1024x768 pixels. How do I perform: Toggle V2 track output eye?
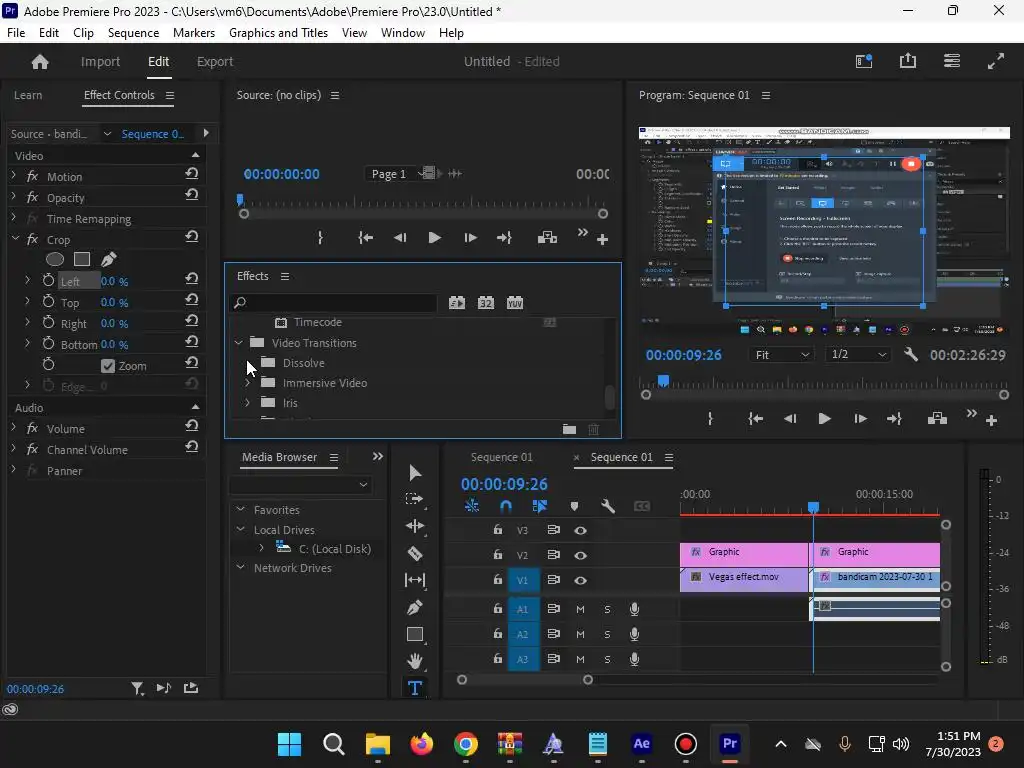pos(580,555)
